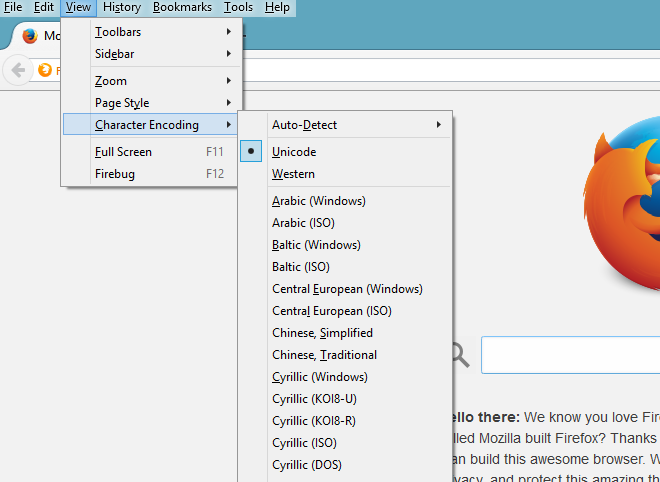This screenshot has width=660, height=482.
Task: Click the search input field on the page
Action: tap(570, 354)
